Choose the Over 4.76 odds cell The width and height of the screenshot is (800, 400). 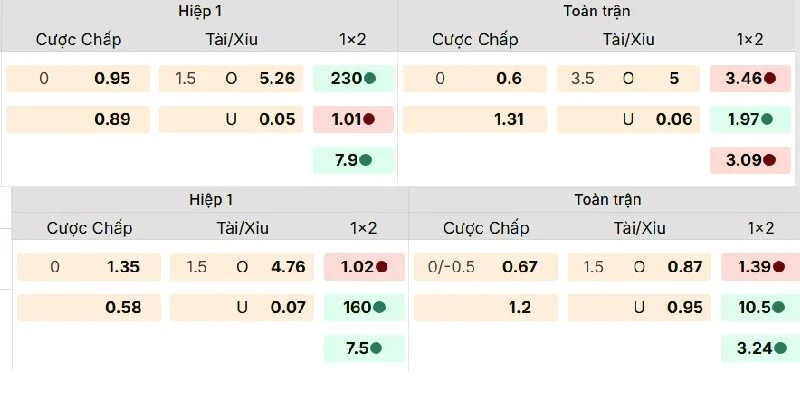(x=242, y=267)
